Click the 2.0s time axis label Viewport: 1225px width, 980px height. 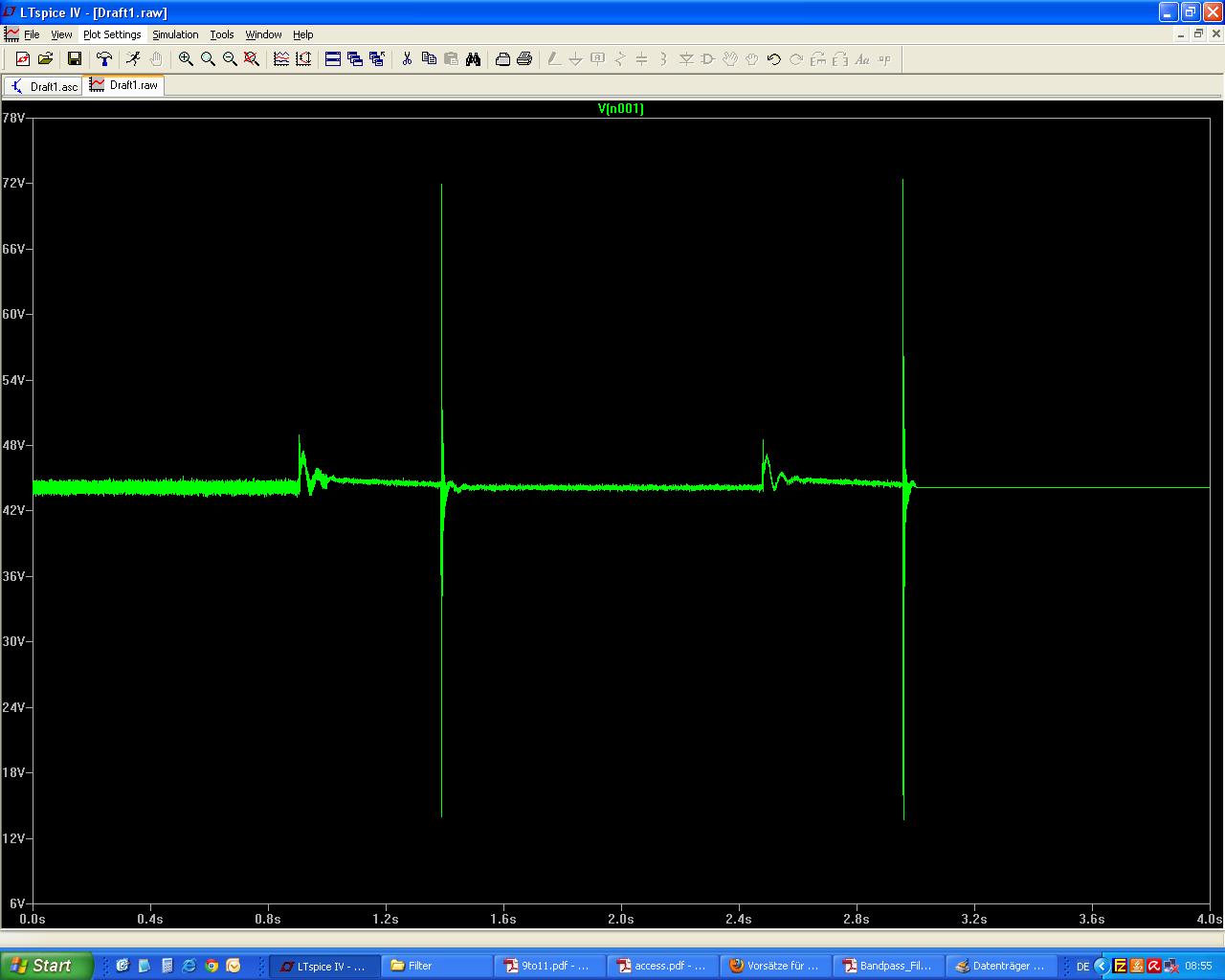tap(620, 919)
